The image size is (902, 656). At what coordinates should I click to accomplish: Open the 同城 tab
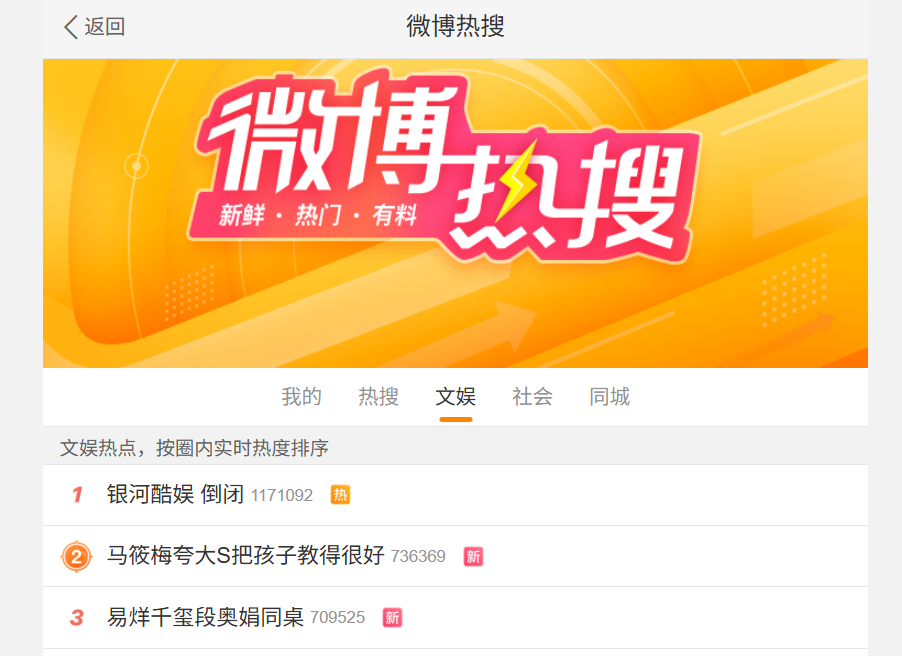[x=610, y=396]
